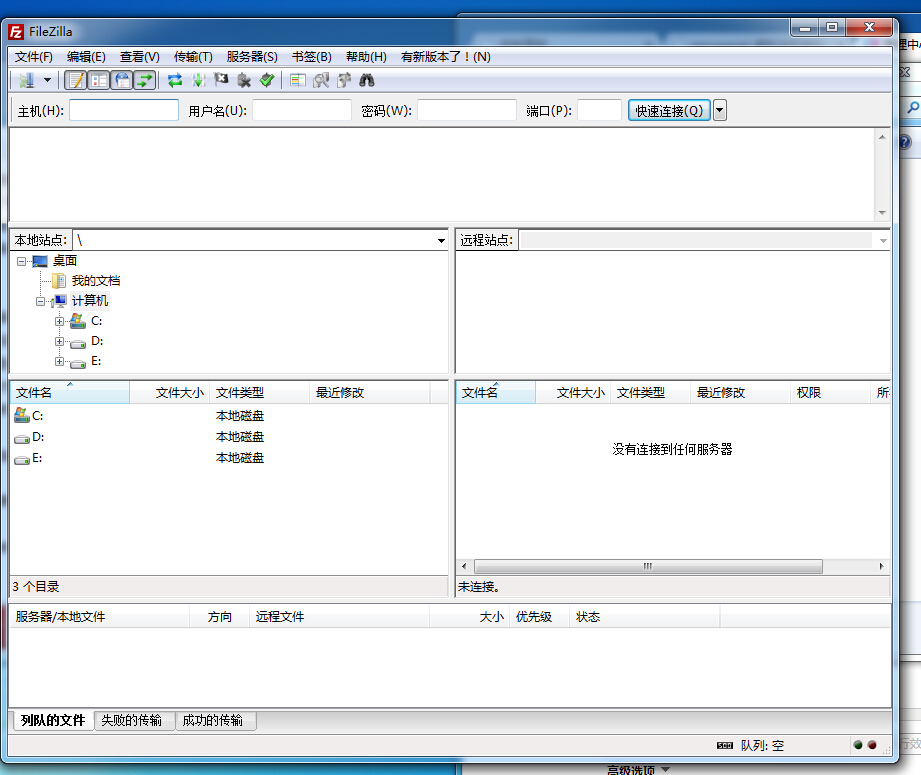921x775 pixels.
Task: Open the 帮助(H) menu
Action: click(x=366, y=57)
